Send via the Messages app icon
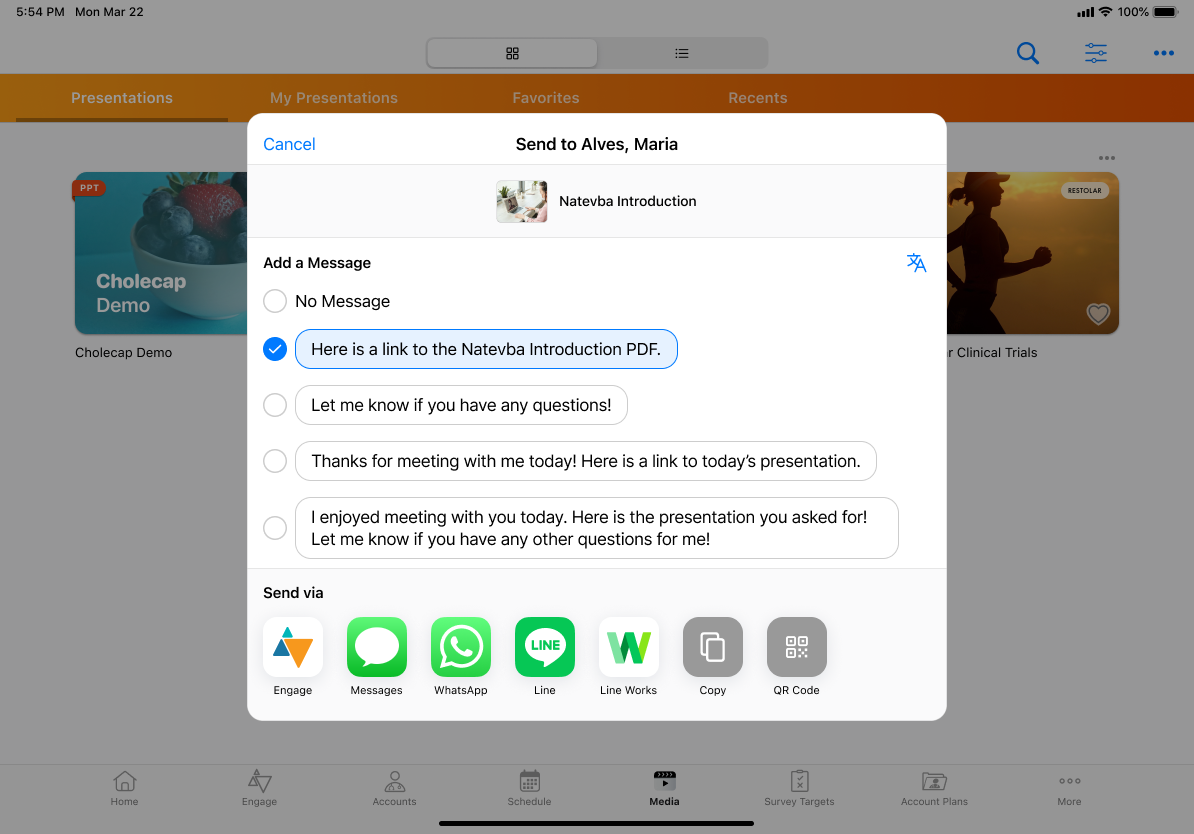Viewport: 1194px width, 834px height. coord(377,647)
